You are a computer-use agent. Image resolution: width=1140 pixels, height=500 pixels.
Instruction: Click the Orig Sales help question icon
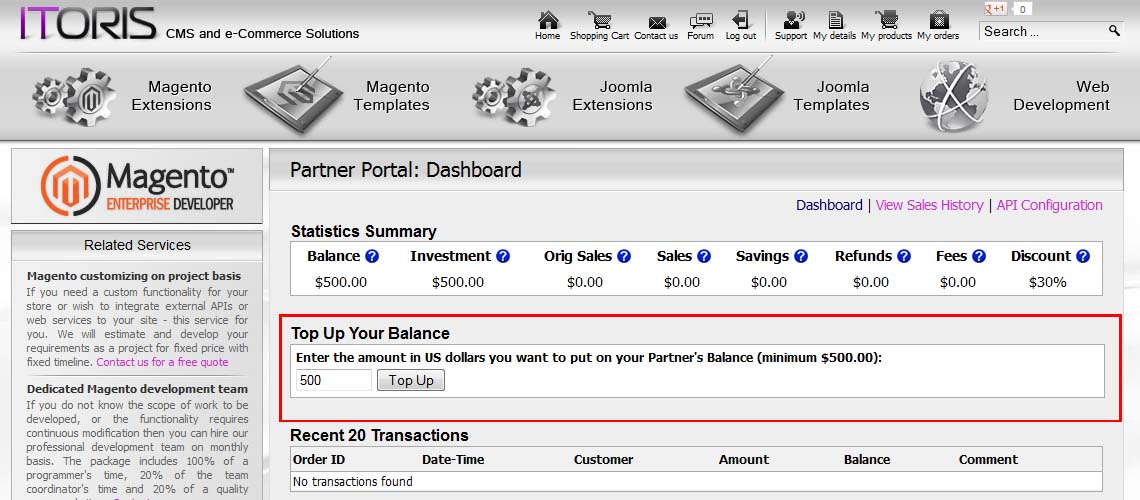(623, 256)
